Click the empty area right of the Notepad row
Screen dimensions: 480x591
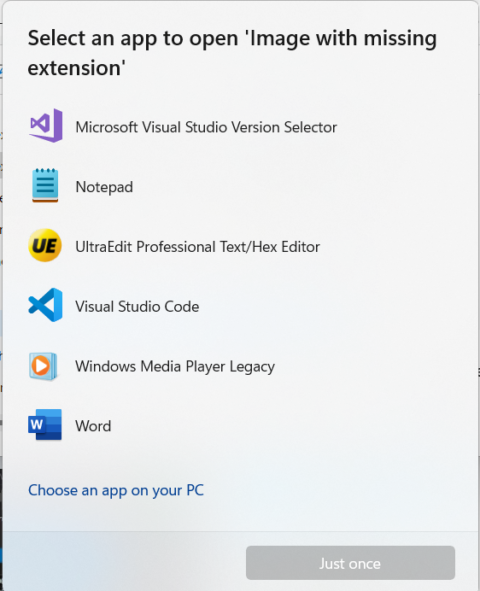coord(301,187)
